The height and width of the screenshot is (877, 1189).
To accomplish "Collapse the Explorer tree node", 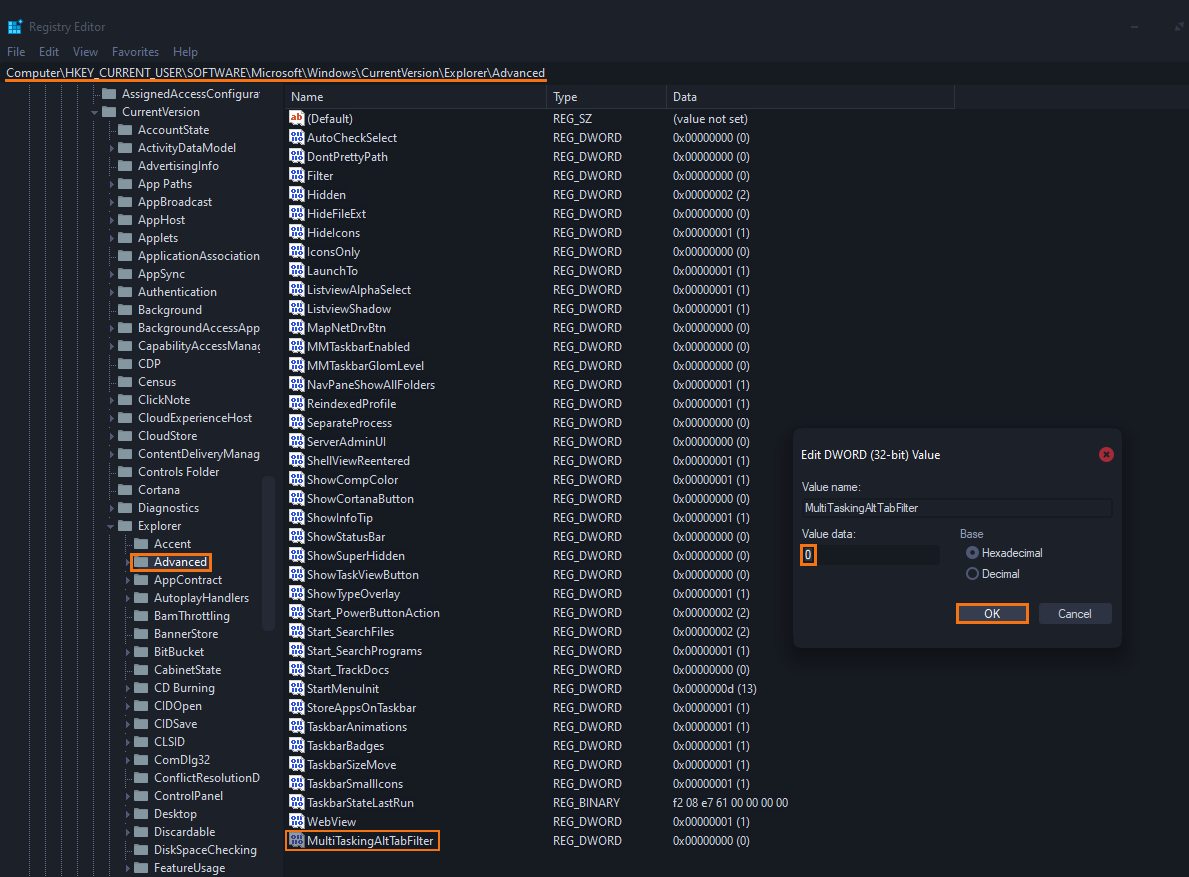I will 111,526.
